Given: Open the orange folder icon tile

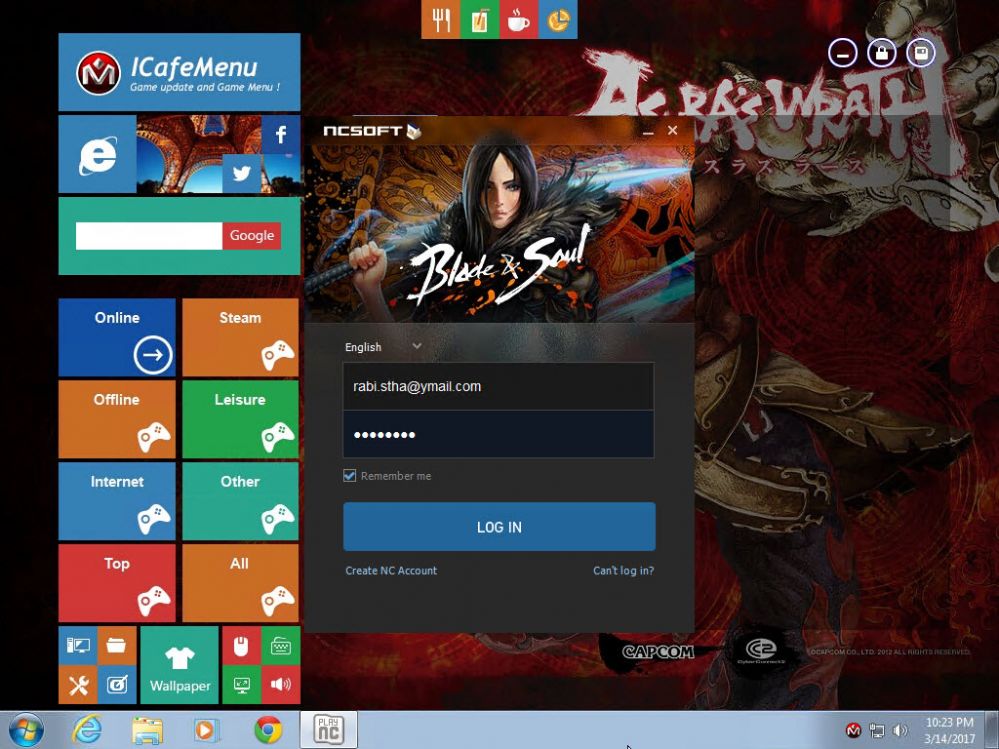Looking at the screenshot, I should (x=117, y=646).
